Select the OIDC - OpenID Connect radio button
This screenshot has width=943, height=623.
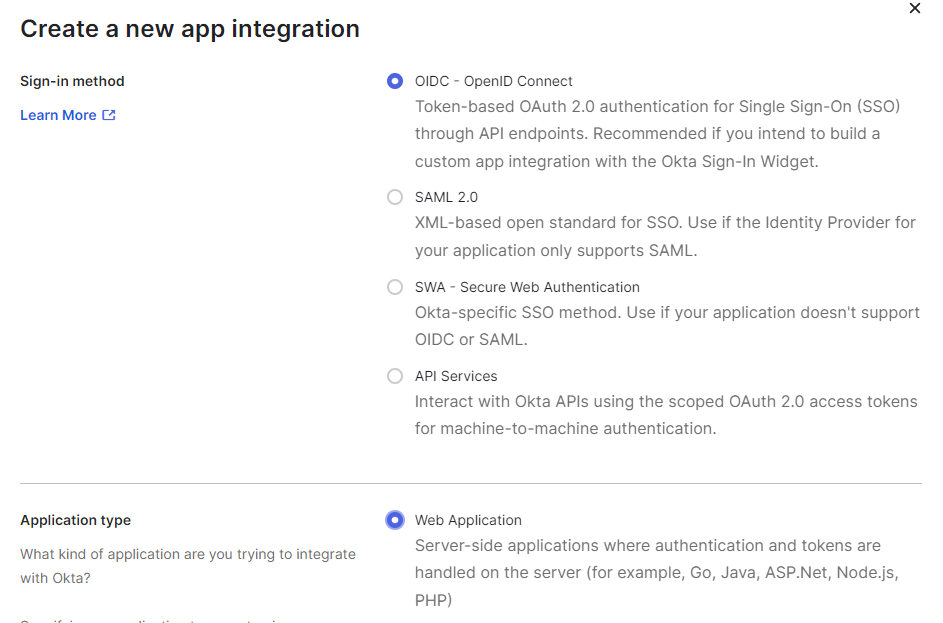pyautogui.click(x=395, y=81)
